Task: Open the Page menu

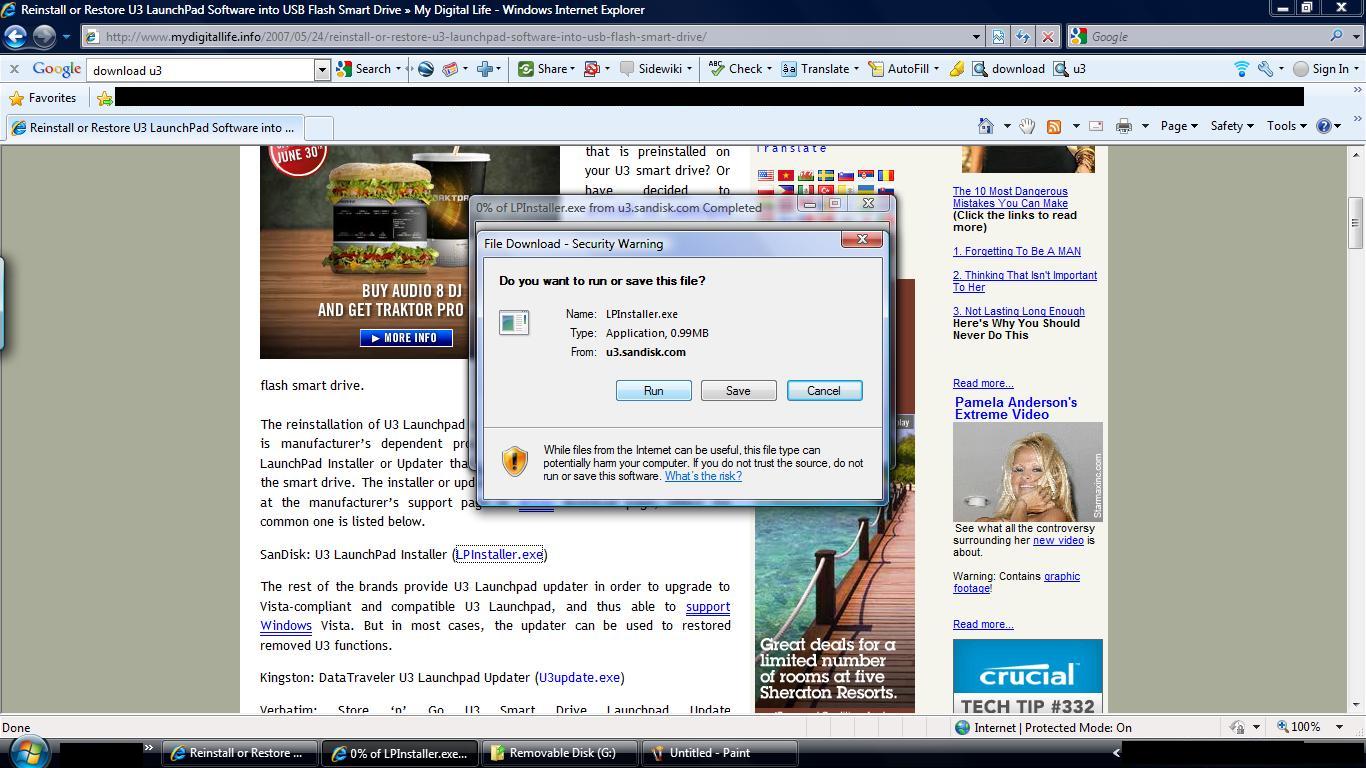Action: pos(1179,126)
